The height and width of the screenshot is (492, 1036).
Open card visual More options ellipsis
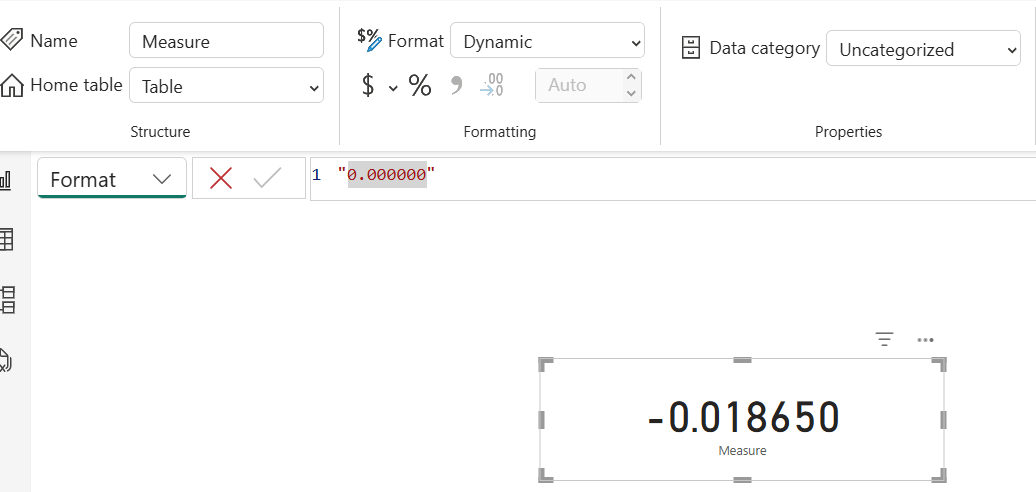point(926,340)
